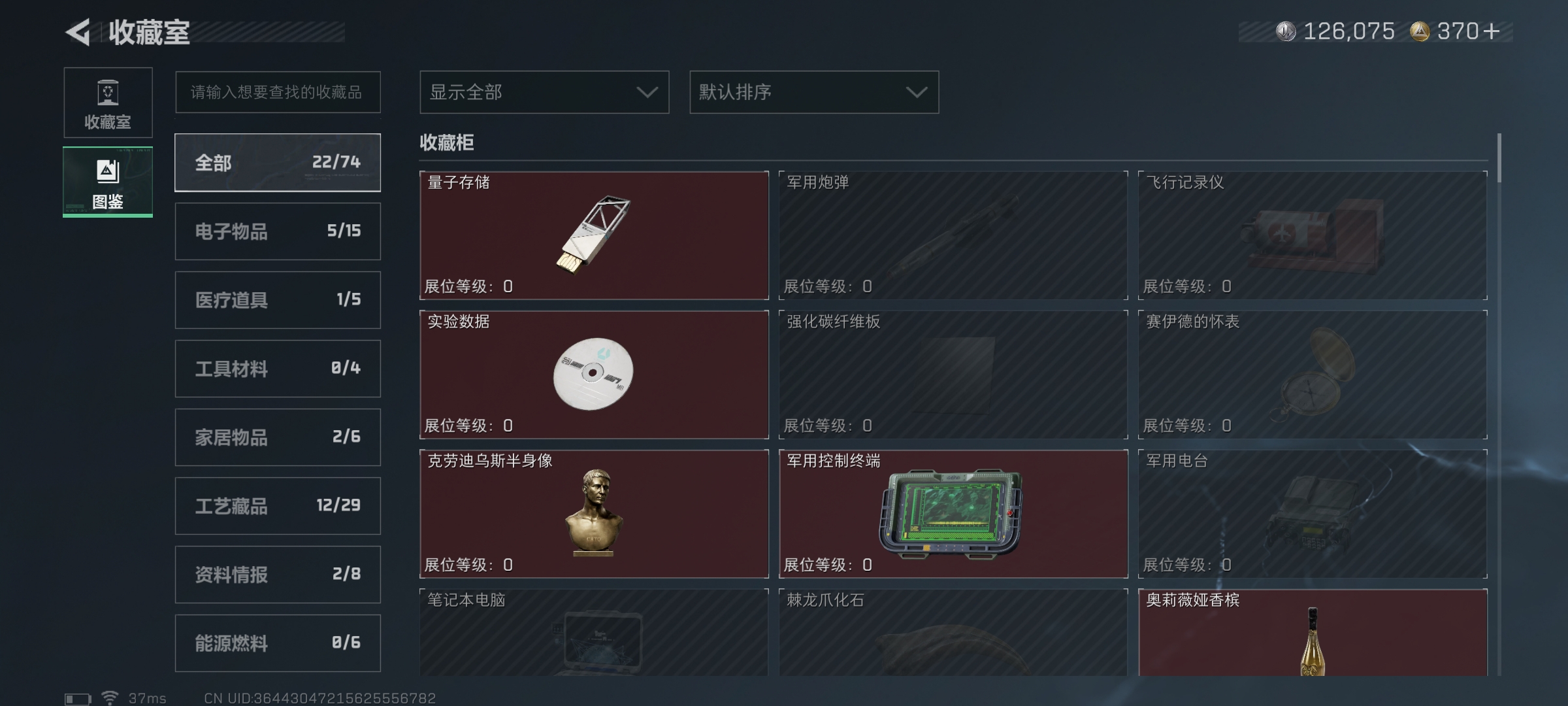
Task: Expand the 显示全部 filter dropdown
Action: coord(544,92)
